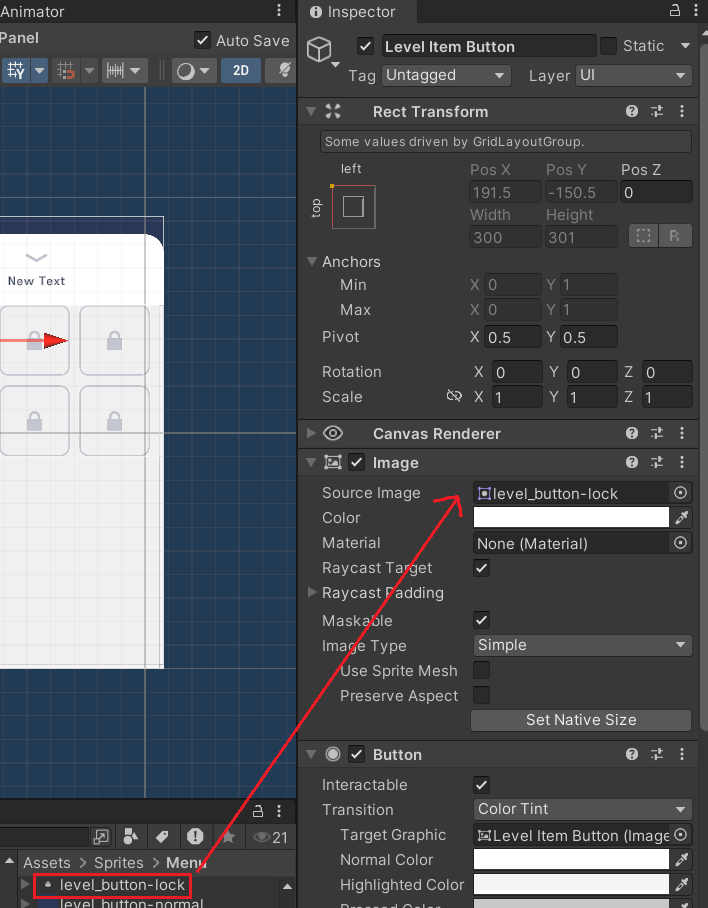Image resolution: width=708 pixels, height=908 pixels.
Task: Open Inspector panel three-dot menu
Action: (x=696, y=10)
